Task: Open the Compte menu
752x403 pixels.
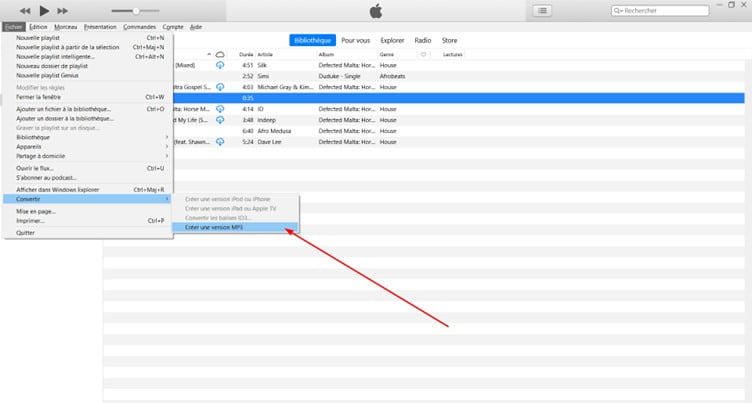Action: coord(173,27)
